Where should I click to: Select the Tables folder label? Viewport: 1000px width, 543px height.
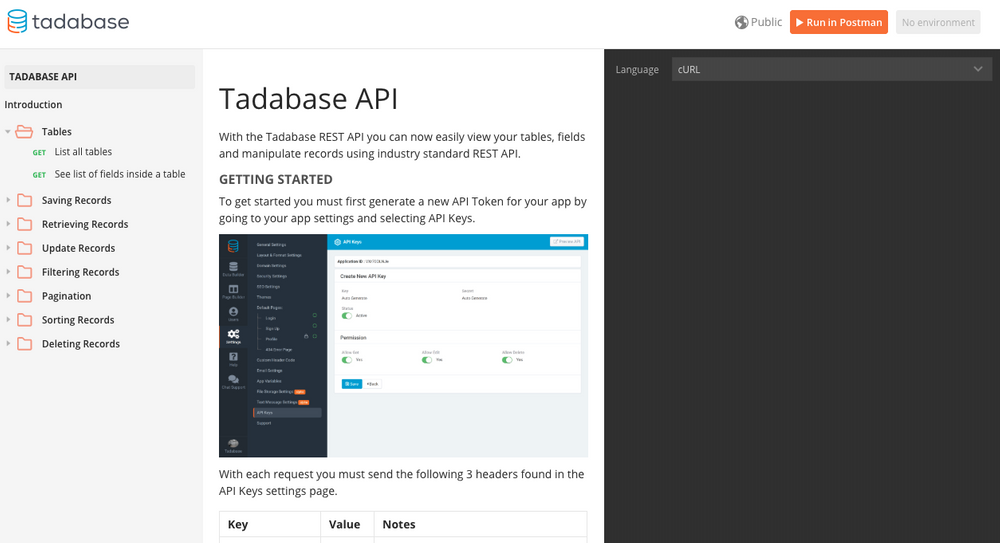57,132
